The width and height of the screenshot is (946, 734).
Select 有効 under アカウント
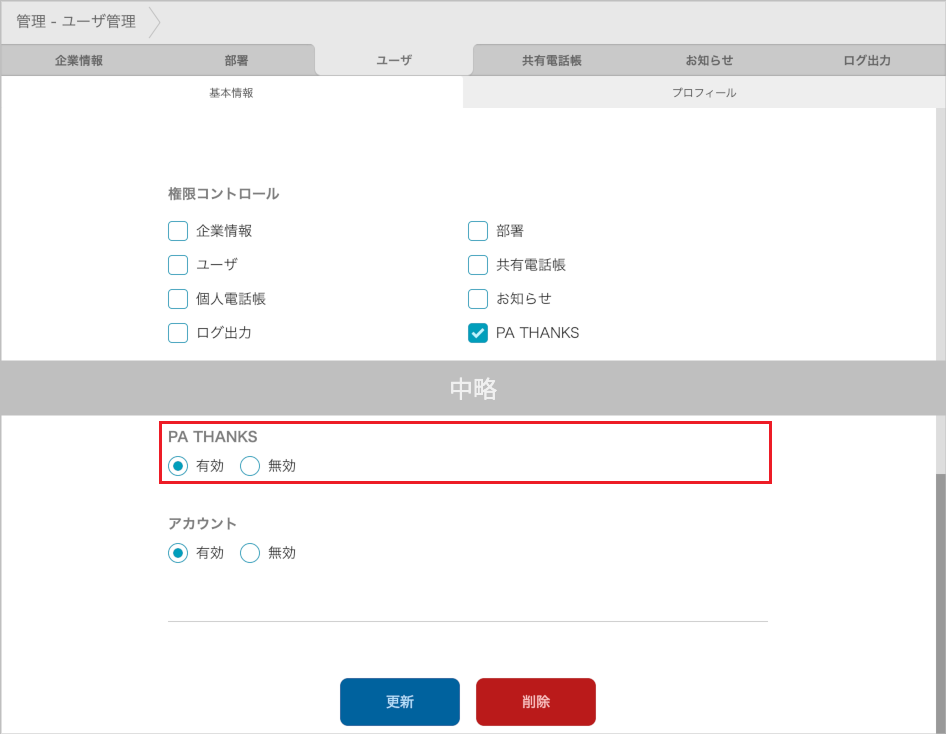178,553
